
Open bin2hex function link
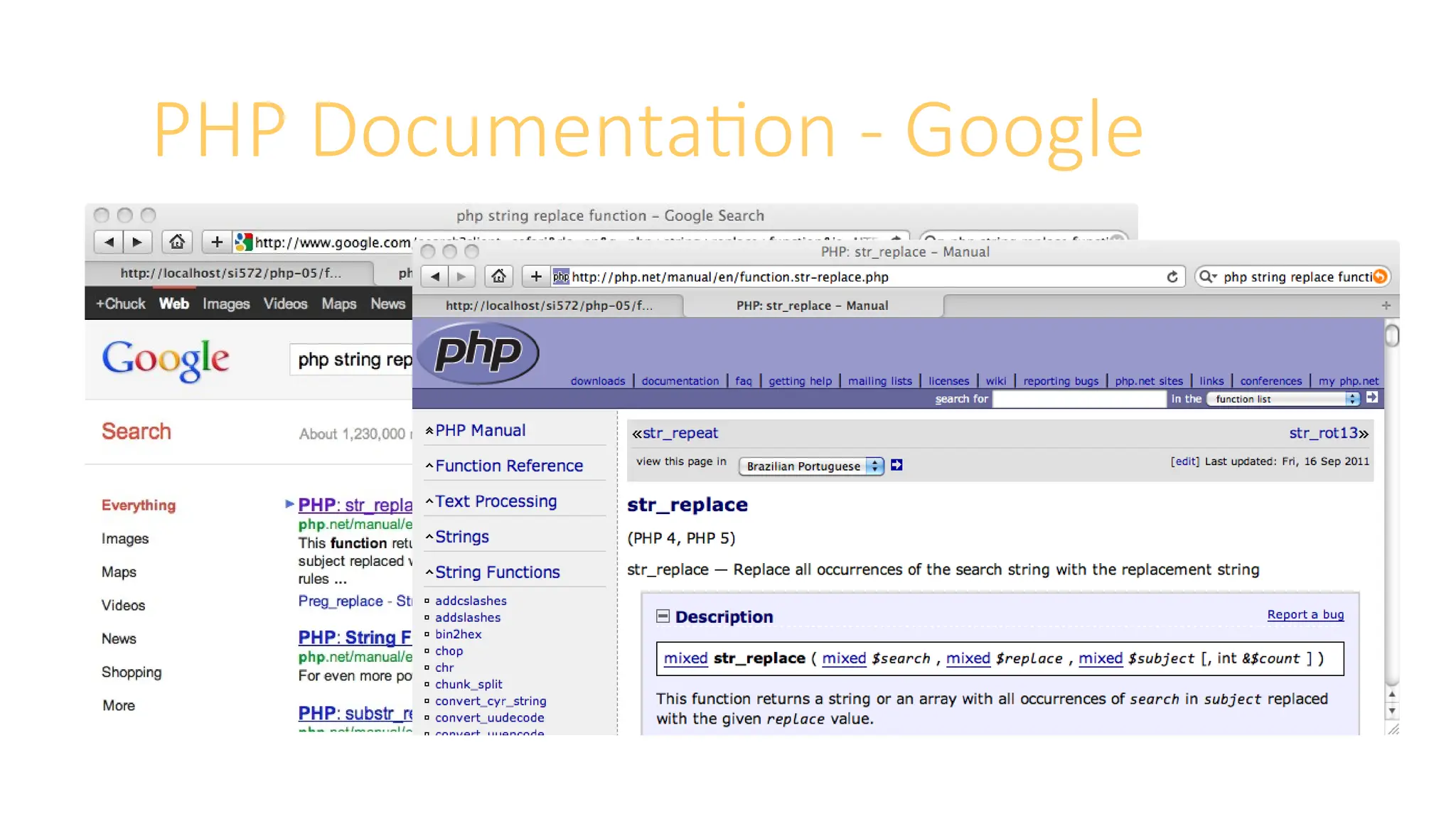(458, 634)
